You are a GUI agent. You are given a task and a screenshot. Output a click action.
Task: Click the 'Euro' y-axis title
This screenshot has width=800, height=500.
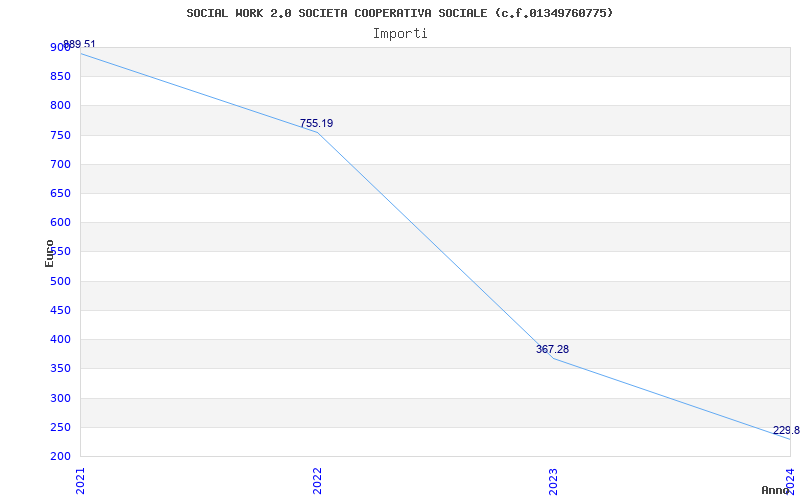click(49, 254)
